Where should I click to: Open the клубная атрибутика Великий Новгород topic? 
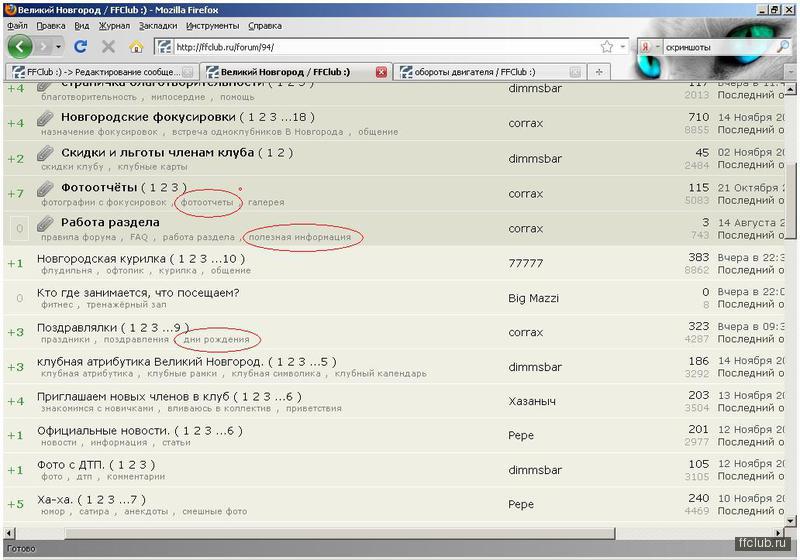pyautogui.click(x=151, y=362)
